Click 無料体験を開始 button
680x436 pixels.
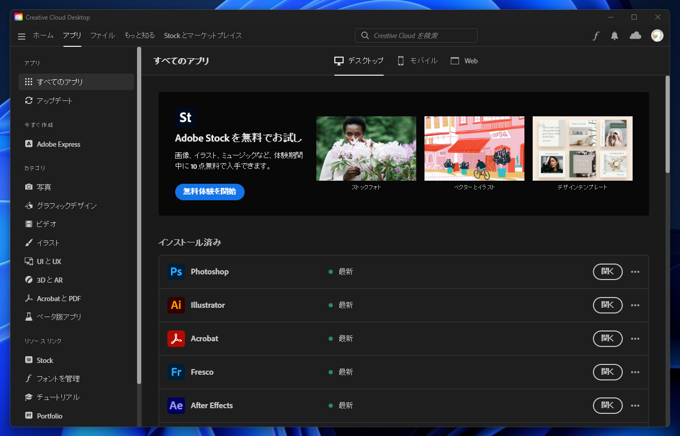click(210, 192)
